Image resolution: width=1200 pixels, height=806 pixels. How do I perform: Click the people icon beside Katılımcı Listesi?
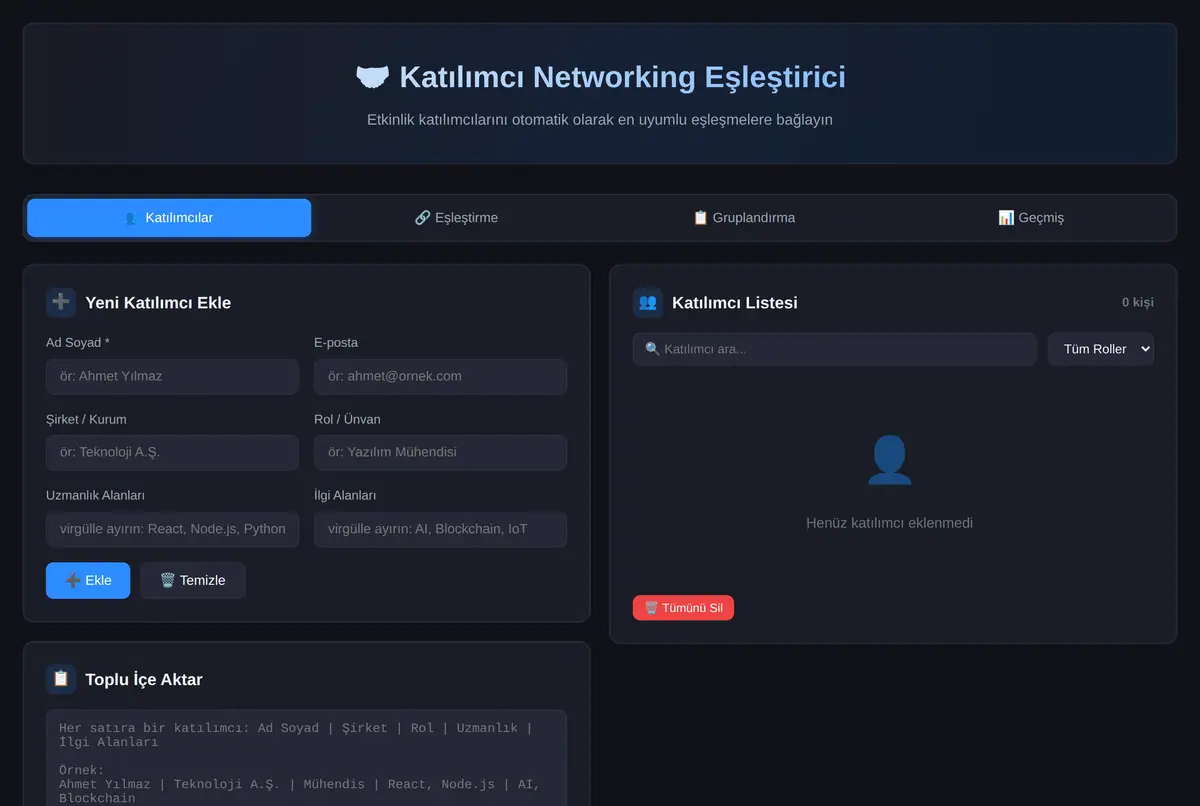[x=648, y=303]
